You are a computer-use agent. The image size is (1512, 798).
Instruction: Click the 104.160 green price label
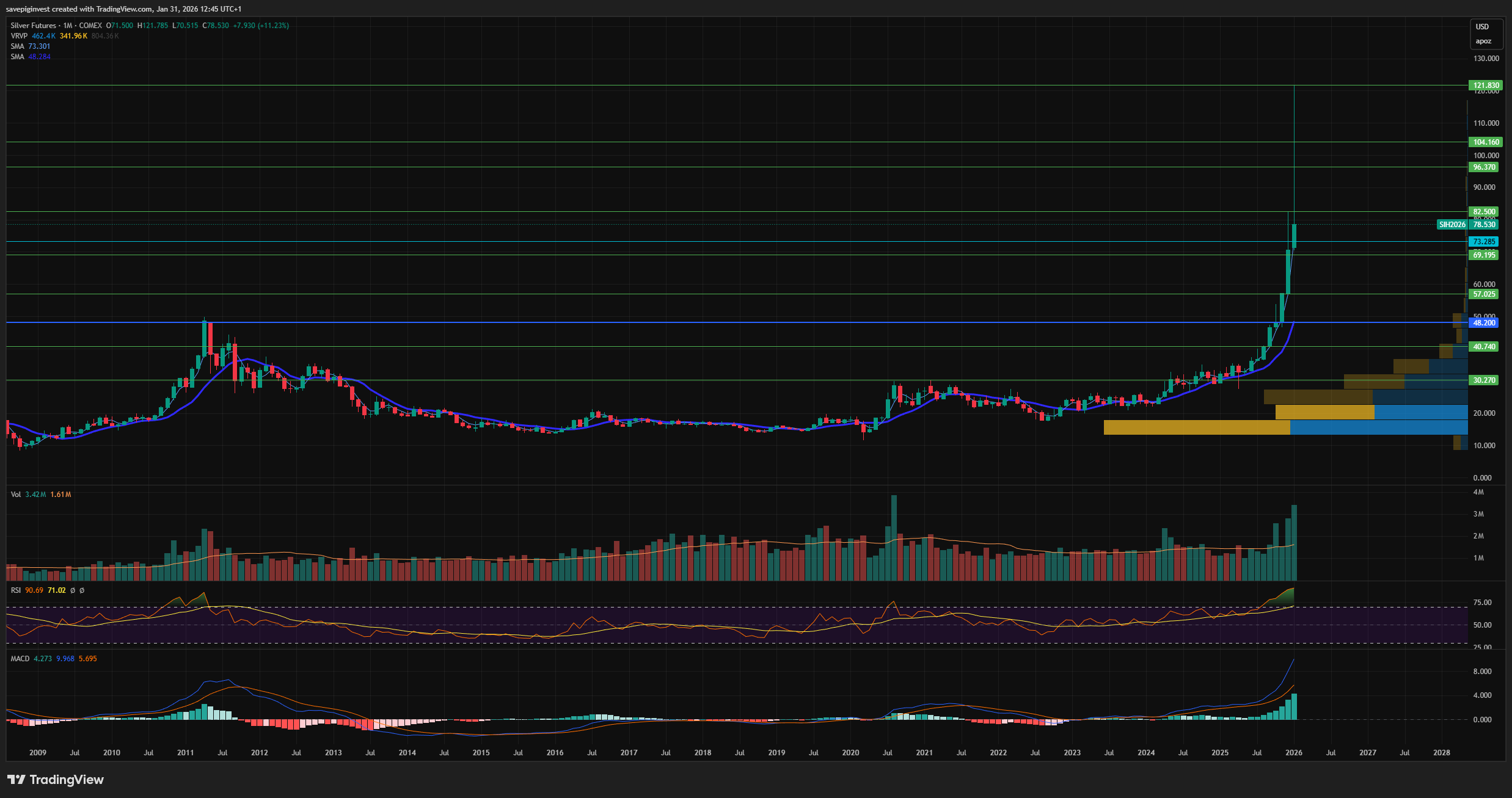click(x=1485, y=142)
